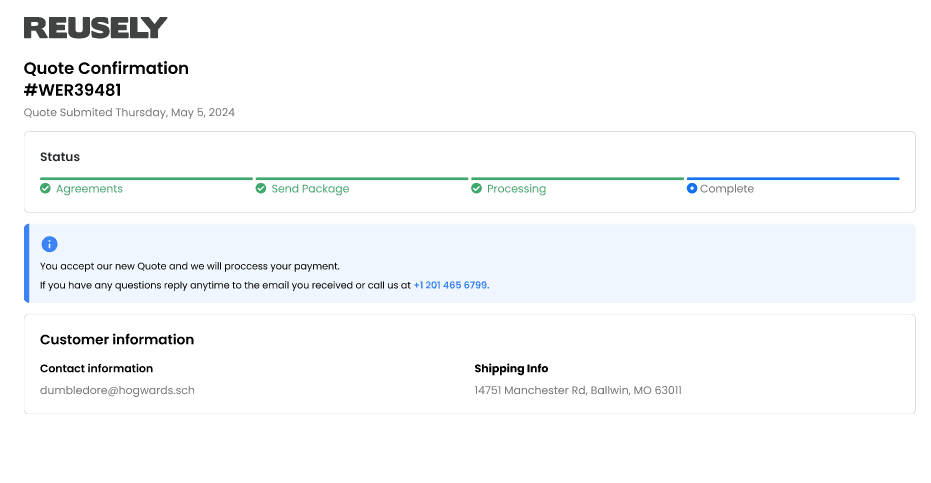The image size is (931, 483).
Task: Click the Quote Submited date text
Action: tap(129, 113)
